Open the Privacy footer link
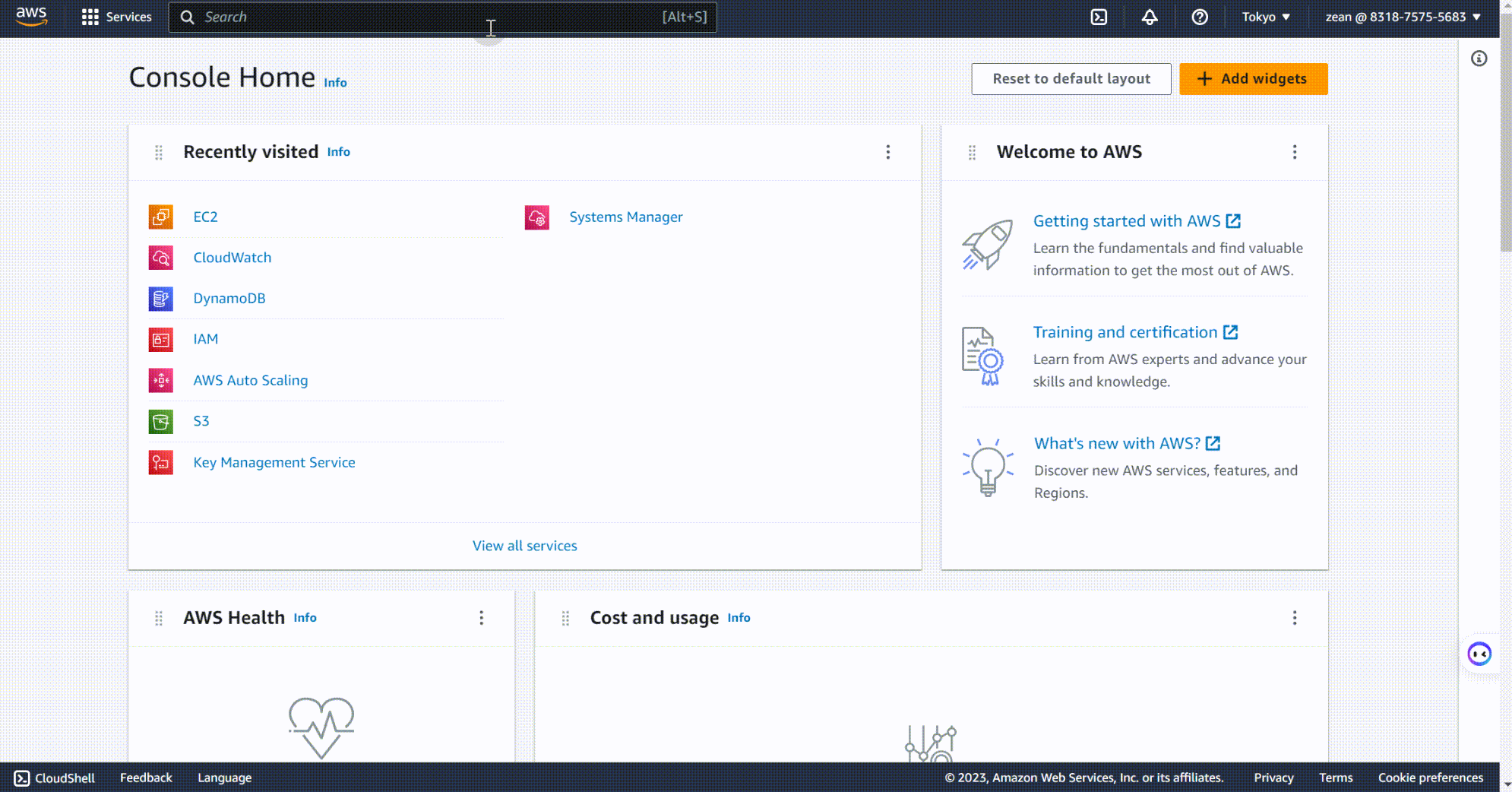 point(1273,778)
